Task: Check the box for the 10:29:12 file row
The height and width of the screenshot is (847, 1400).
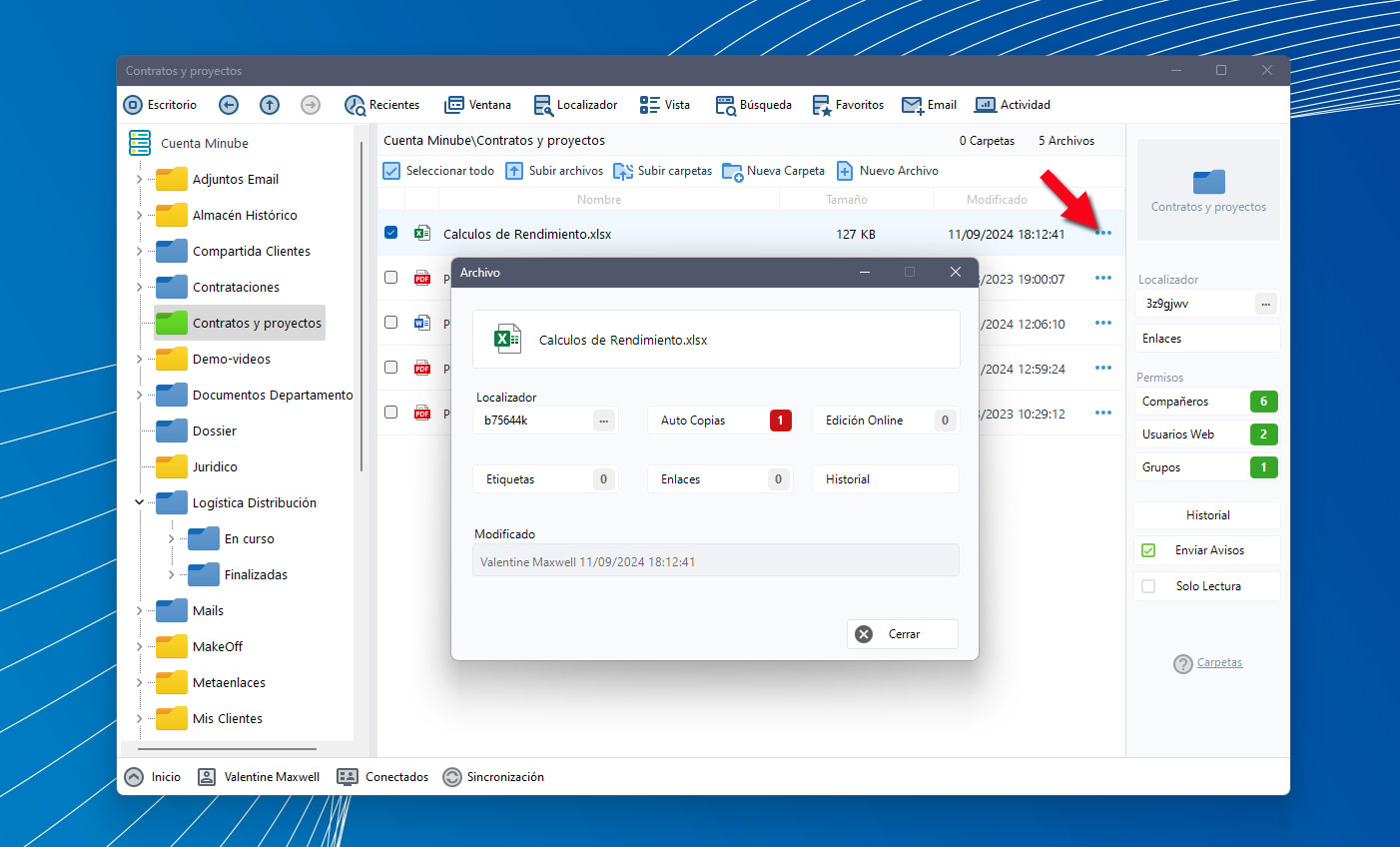Action: 391,413
